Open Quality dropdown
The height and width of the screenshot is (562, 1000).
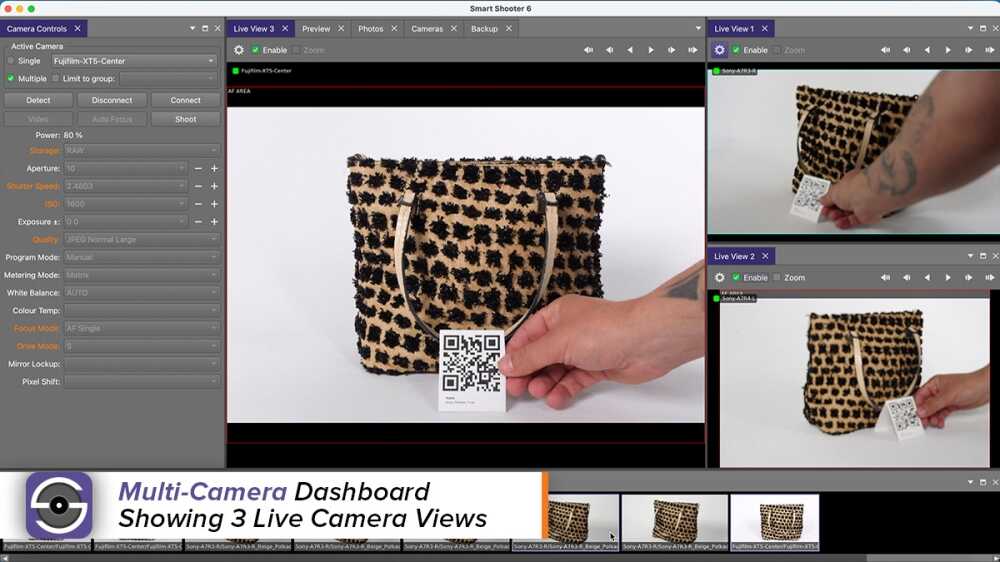[141, 239]
